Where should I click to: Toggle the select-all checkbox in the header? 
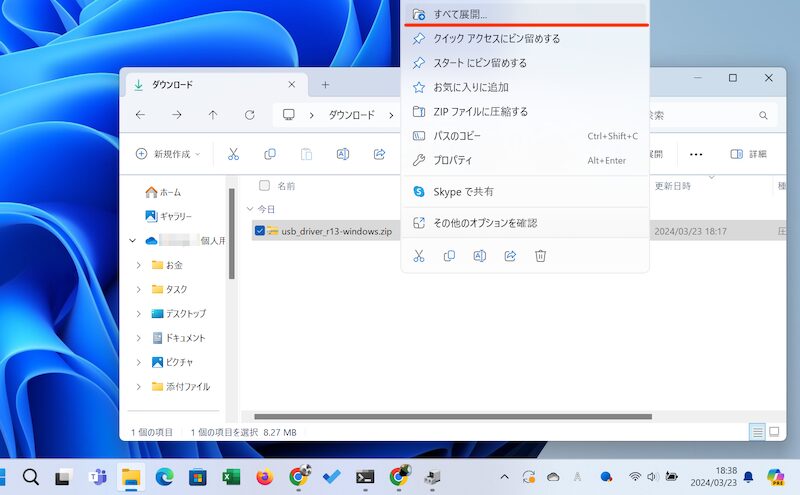pyautogui.click(x=264, y=185)
